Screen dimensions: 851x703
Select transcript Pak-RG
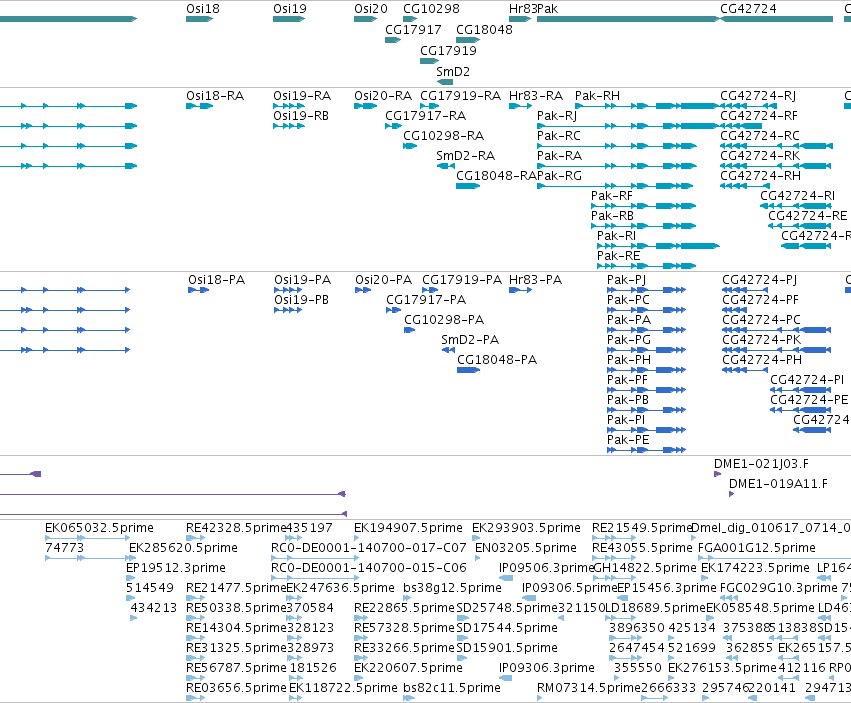coord(615,186)
